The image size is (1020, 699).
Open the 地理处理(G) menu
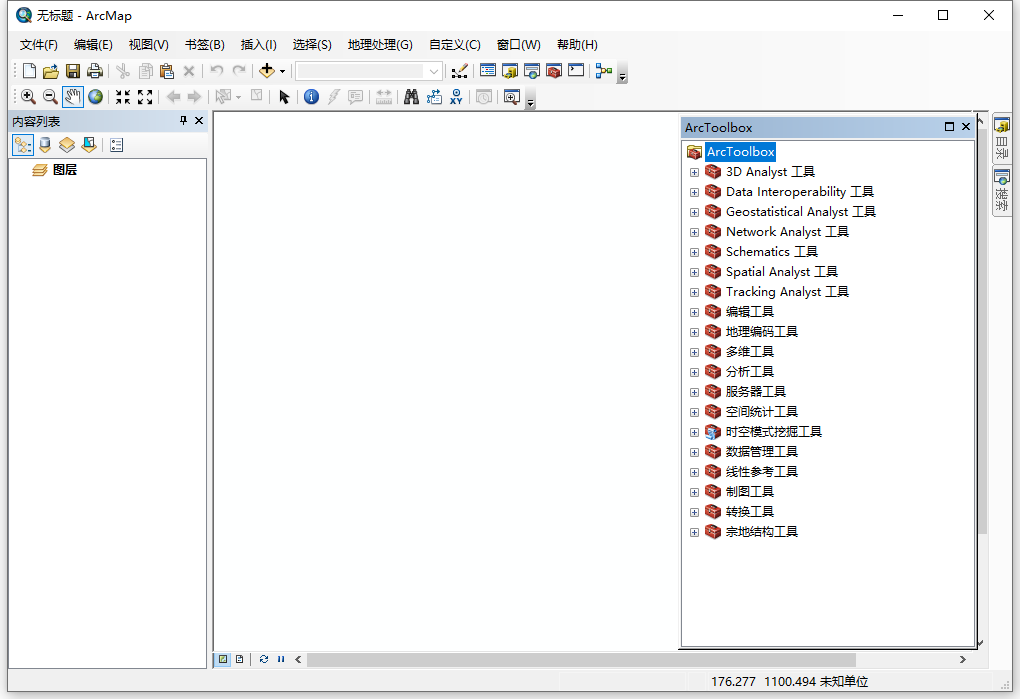tap(380, 45)
